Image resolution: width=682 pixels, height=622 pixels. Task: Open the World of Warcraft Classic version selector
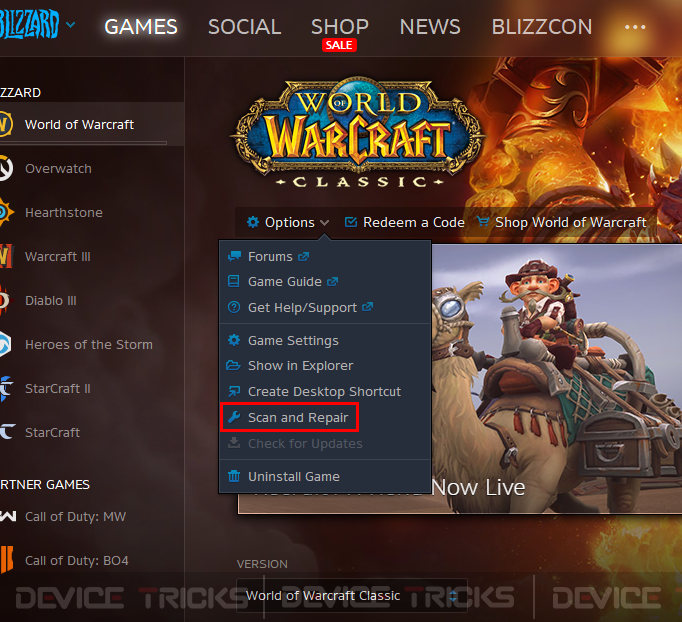coord(351,595)
